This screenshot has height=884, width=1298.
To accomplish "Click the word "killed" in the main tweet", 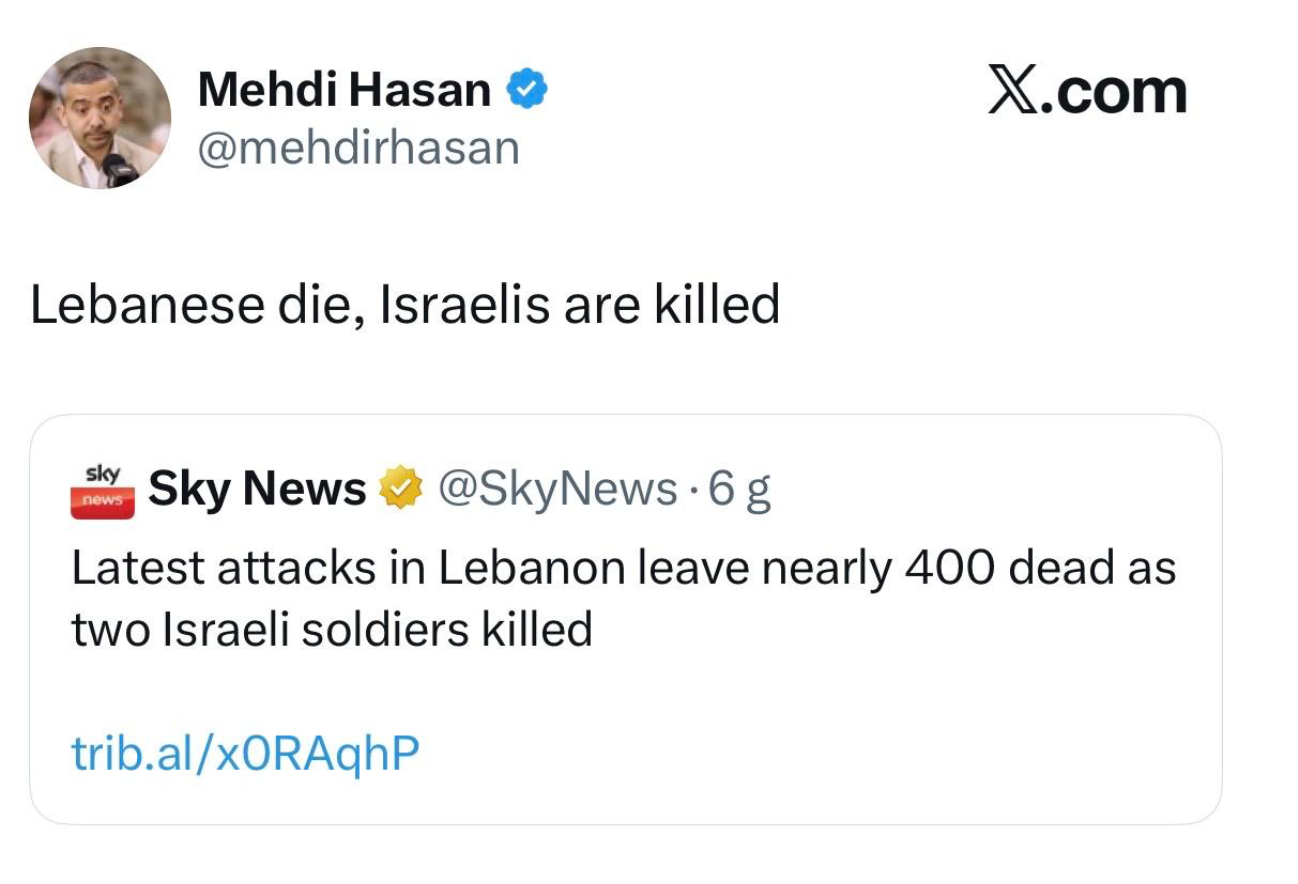I will pyautogui.click(x=716, y=304).
